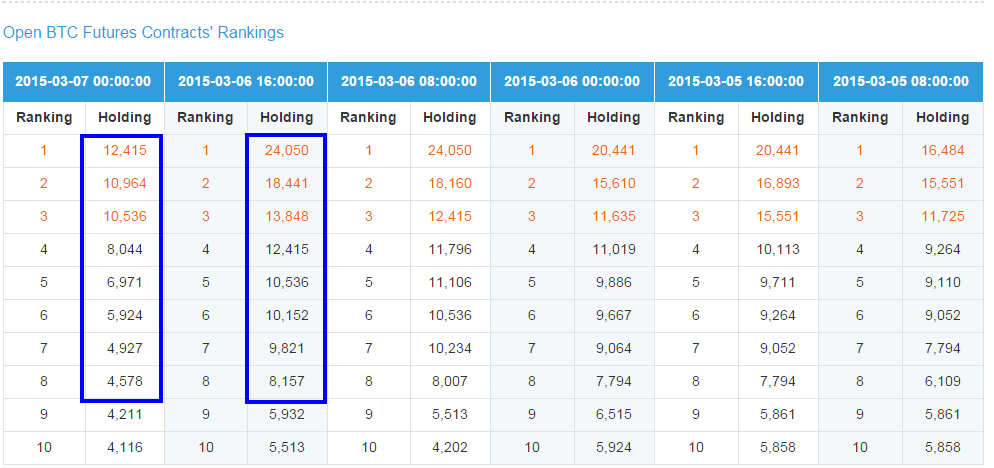This screenshot has height=468, width=994.
Task: Select the 6,109 holding cell
Action: (943, 381)
